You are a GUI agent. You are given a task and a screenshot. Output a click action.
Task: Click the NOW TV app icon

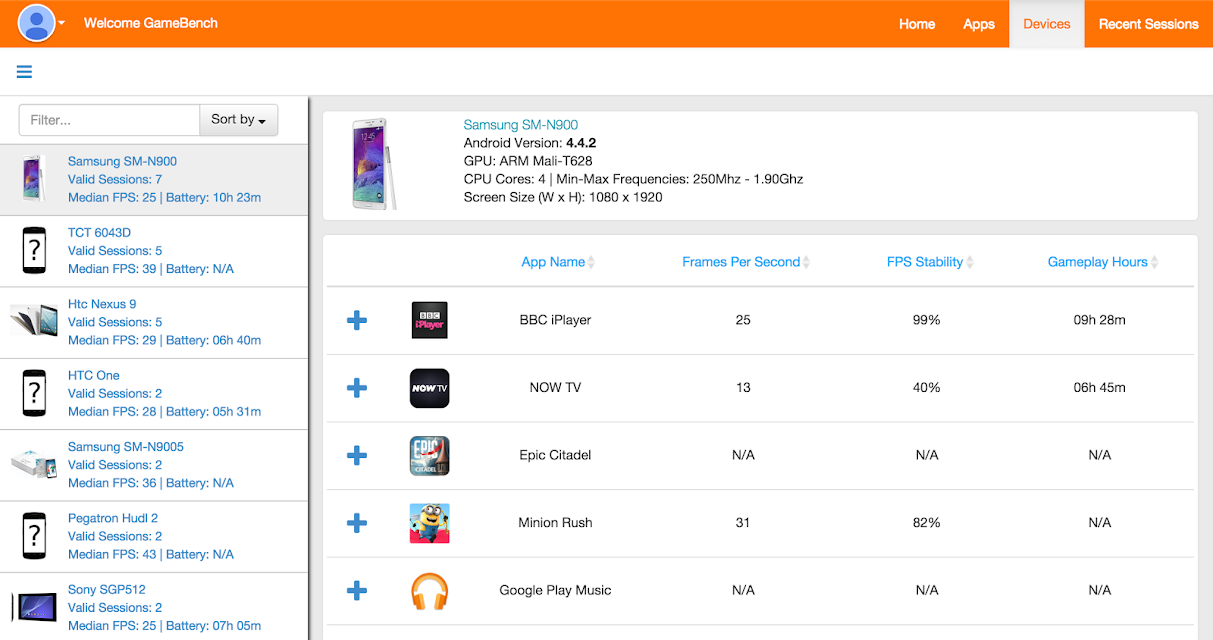[429, 388]
